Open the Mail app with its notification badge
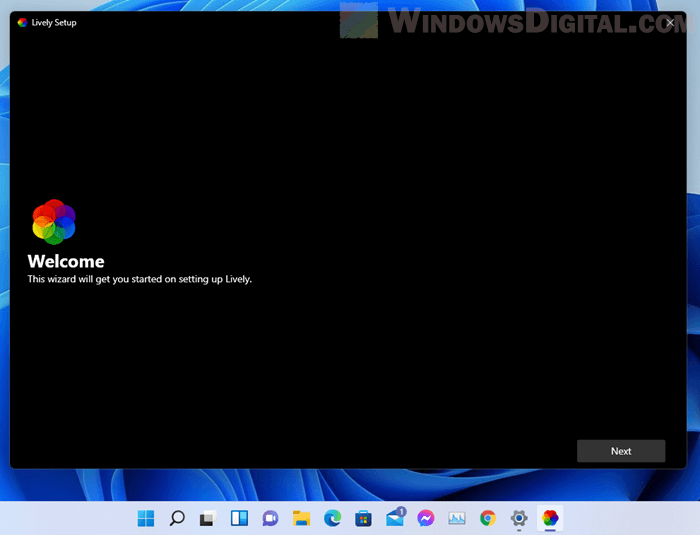The image size is (700, 535). point(396,517)
